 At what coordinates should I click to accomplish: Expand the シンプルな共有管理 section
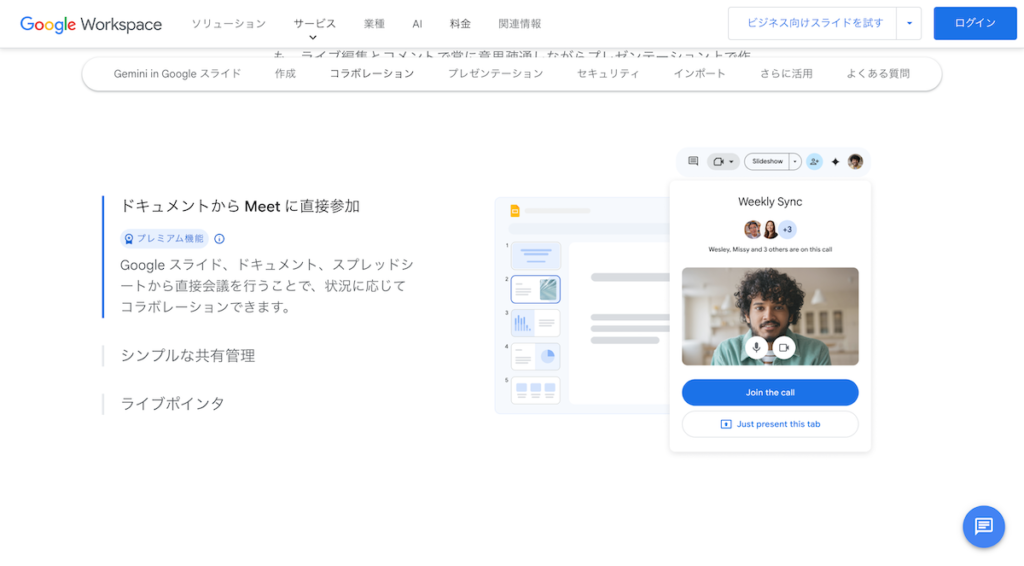pyautogui.click(x=187, y=356)
